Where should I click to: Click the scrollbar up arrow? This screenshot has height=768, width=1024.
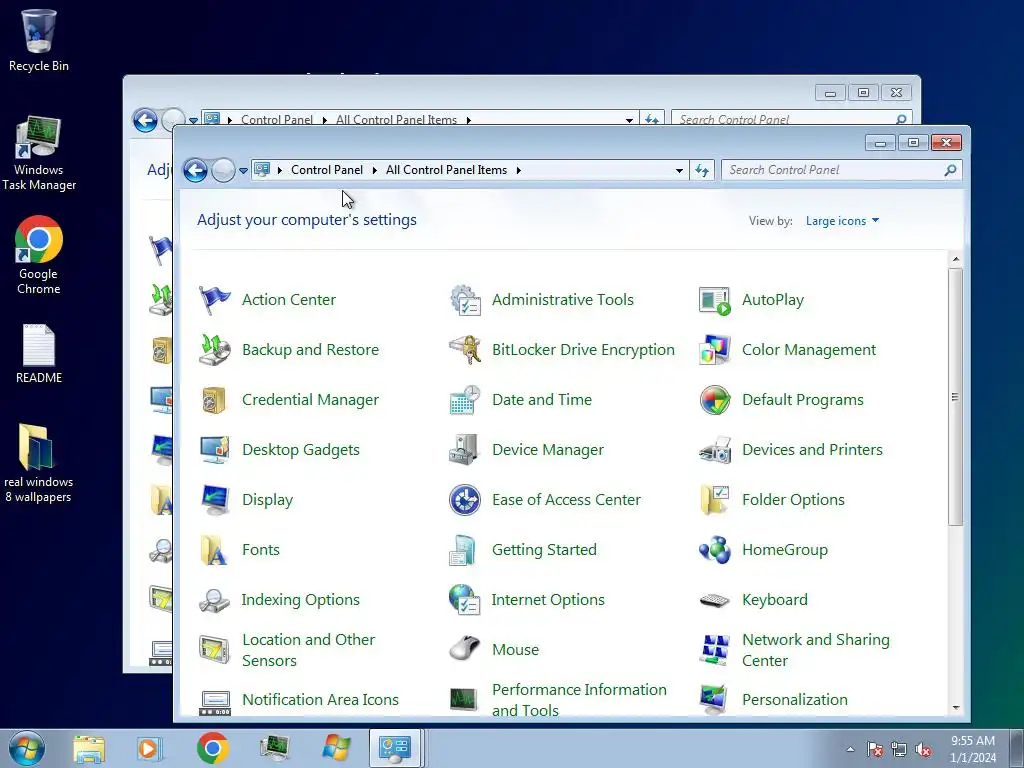[x=955, y=259]
